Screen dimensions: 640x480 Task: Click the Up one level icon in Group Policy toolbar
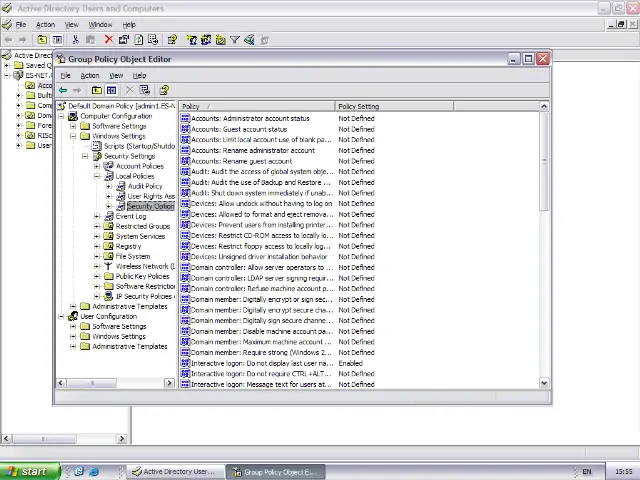(x=97, y=90)
